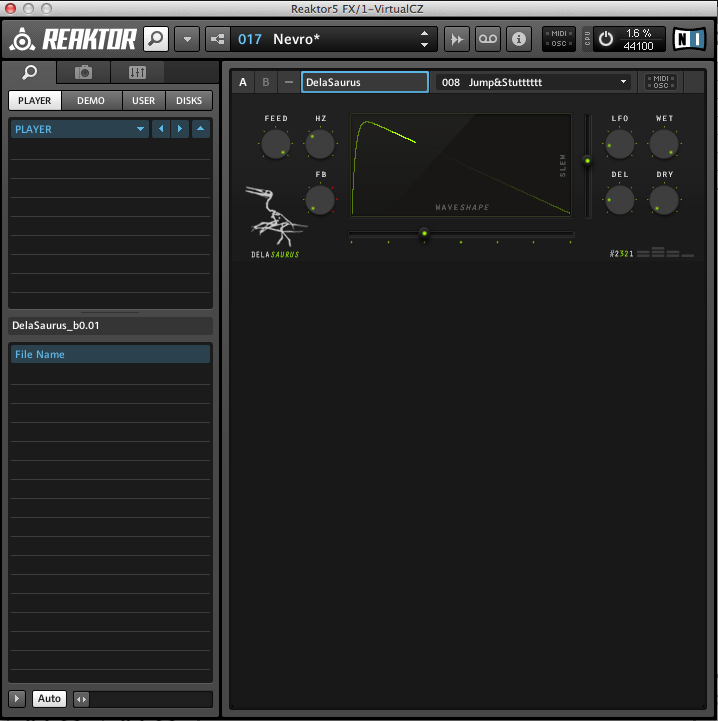The width and height of the screenshot is (718, 721).
Task: Step to the next snapshot with down arrow
Action: [425, 45]
